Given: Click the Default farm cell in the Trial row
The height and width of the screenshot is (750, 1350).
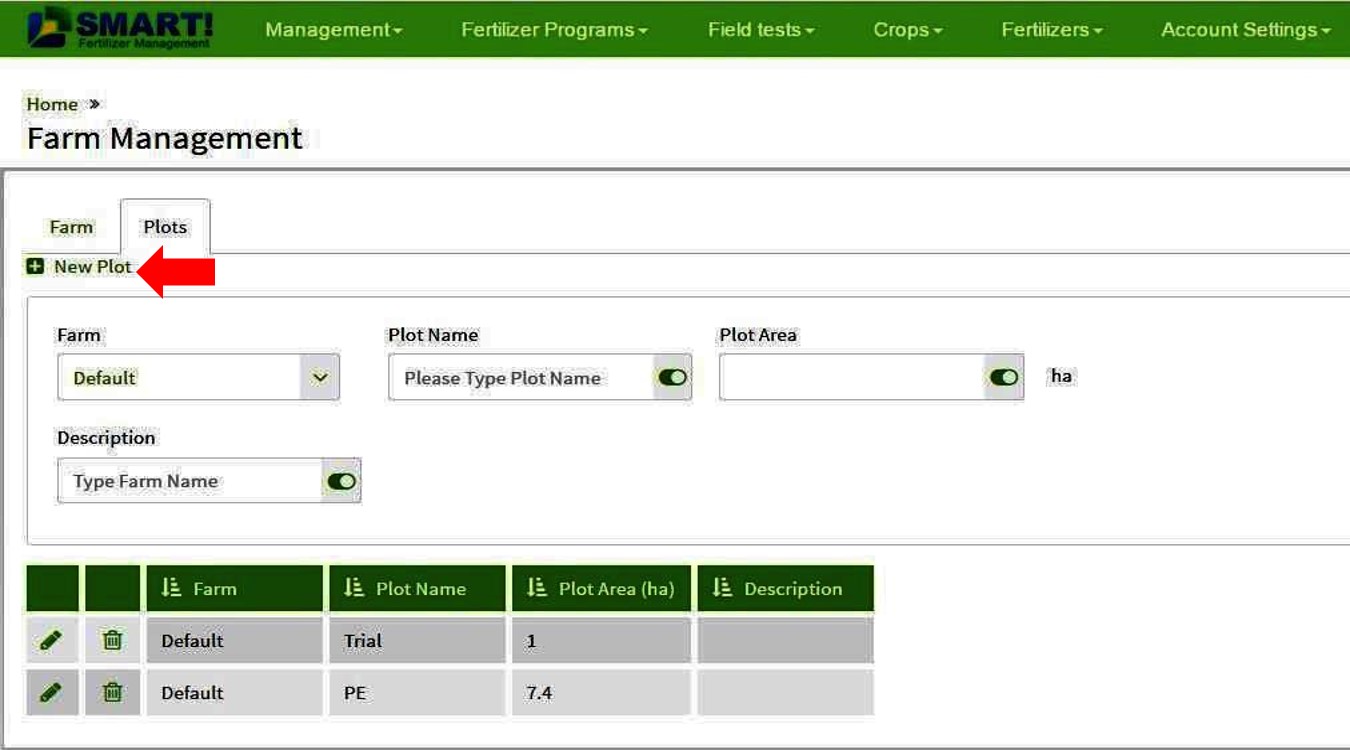Looking at the screenshot, I should point(235,640).
